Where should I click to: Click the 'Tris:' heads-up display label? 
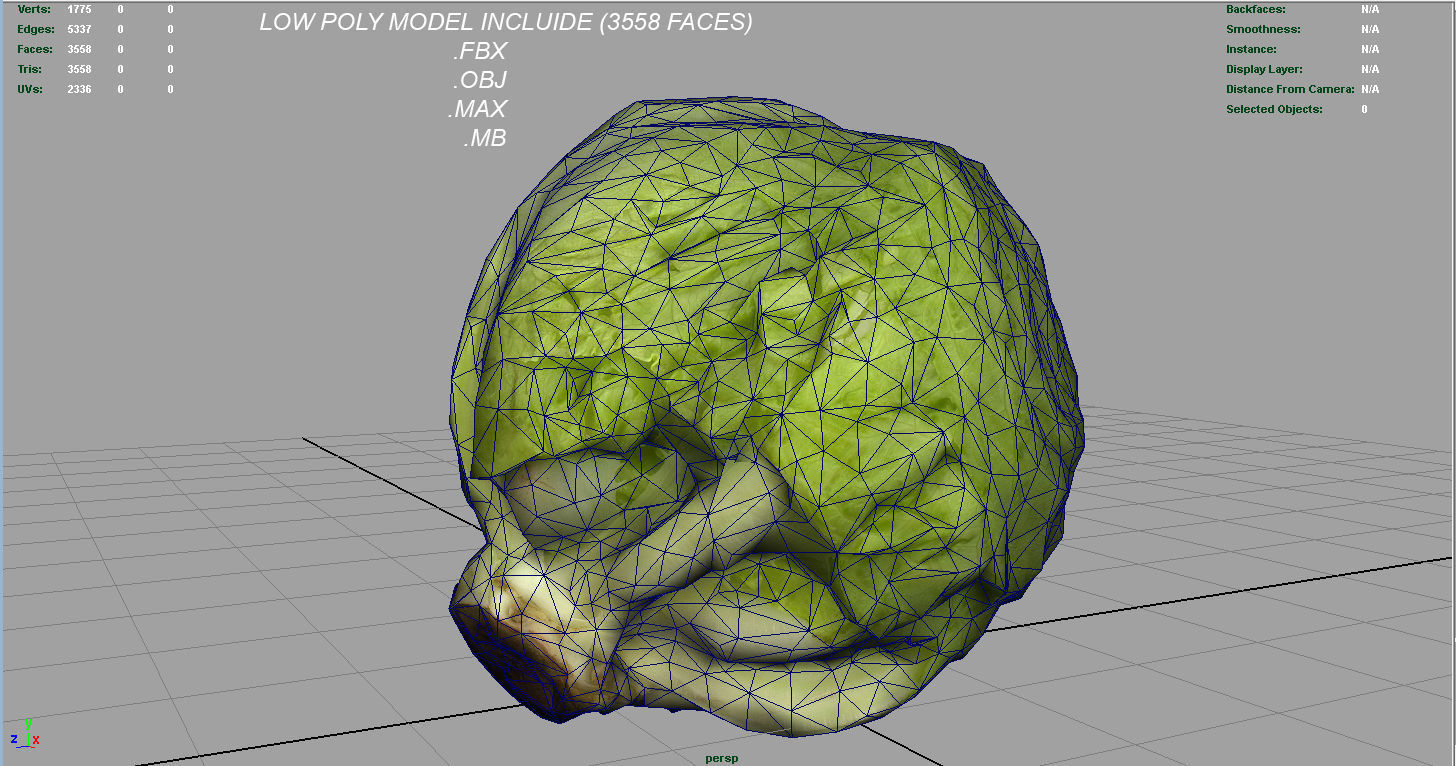31,69
